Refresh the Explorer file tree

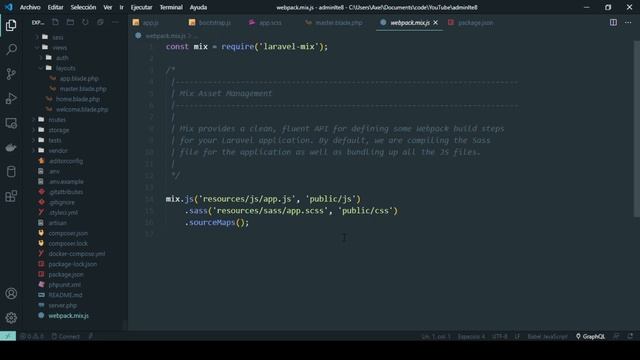pos(85,22)
